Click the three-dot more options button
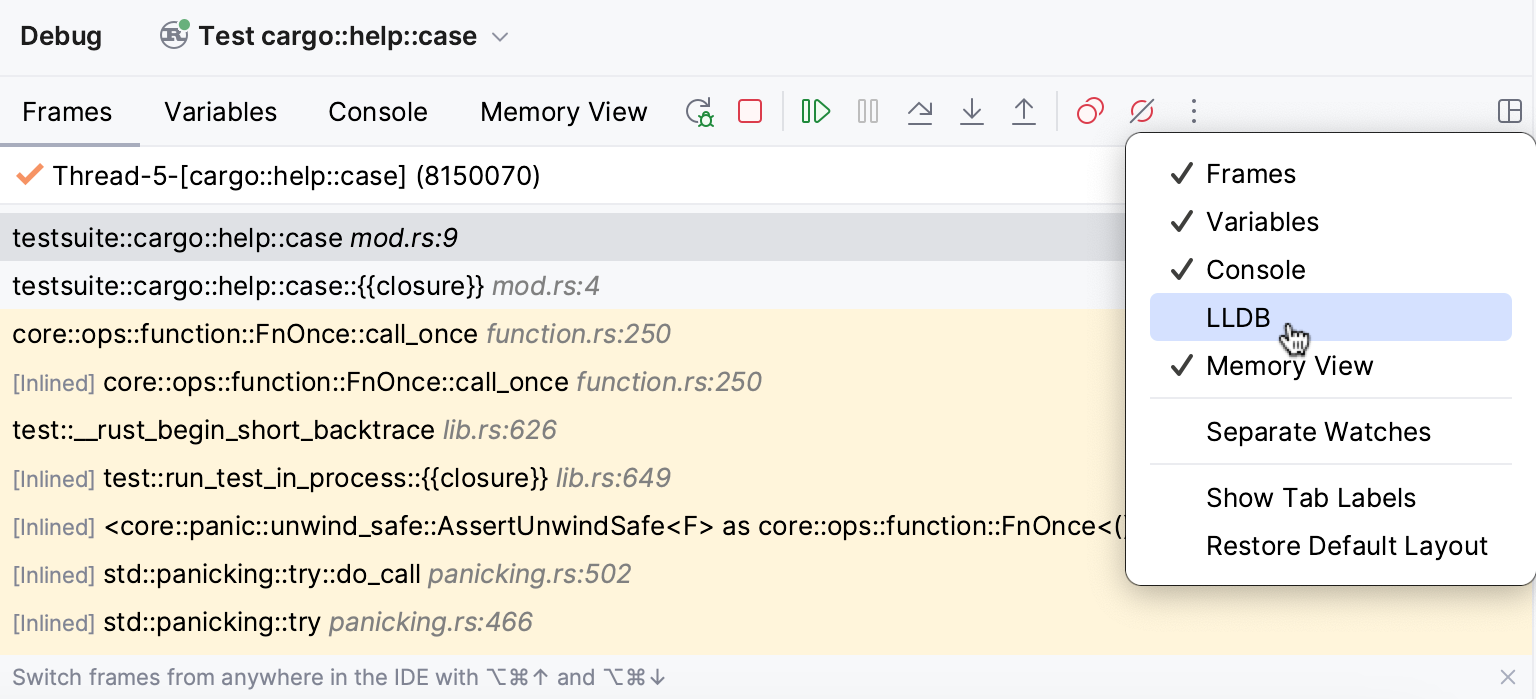This screenshot has width=1536, height=699. pyautogui.click(x=1193, y=111)
